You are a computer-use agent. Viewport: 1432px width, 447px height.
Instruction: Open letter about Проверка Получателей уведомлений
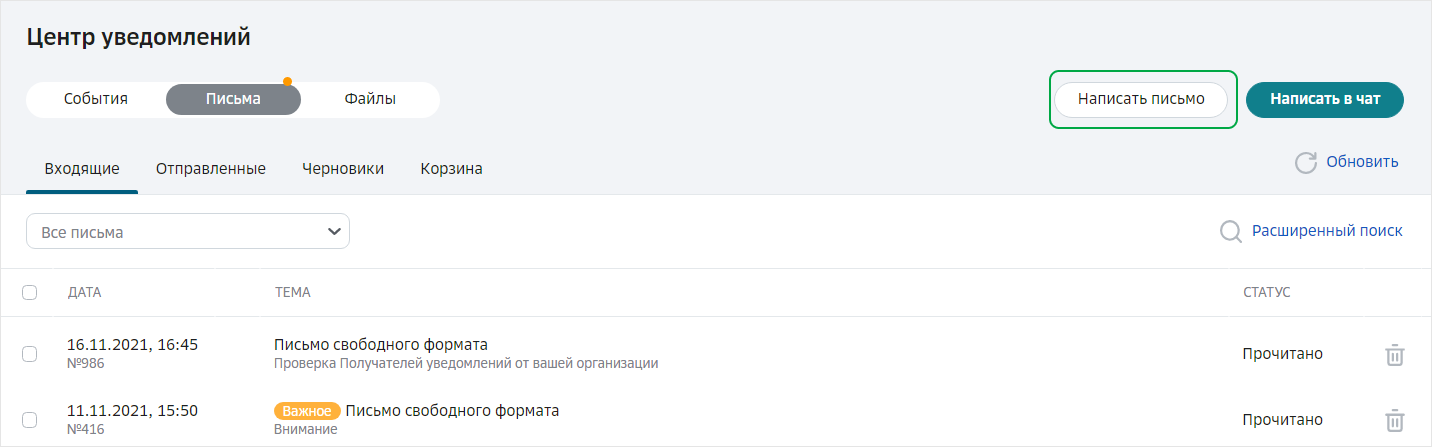coord(466,354)
